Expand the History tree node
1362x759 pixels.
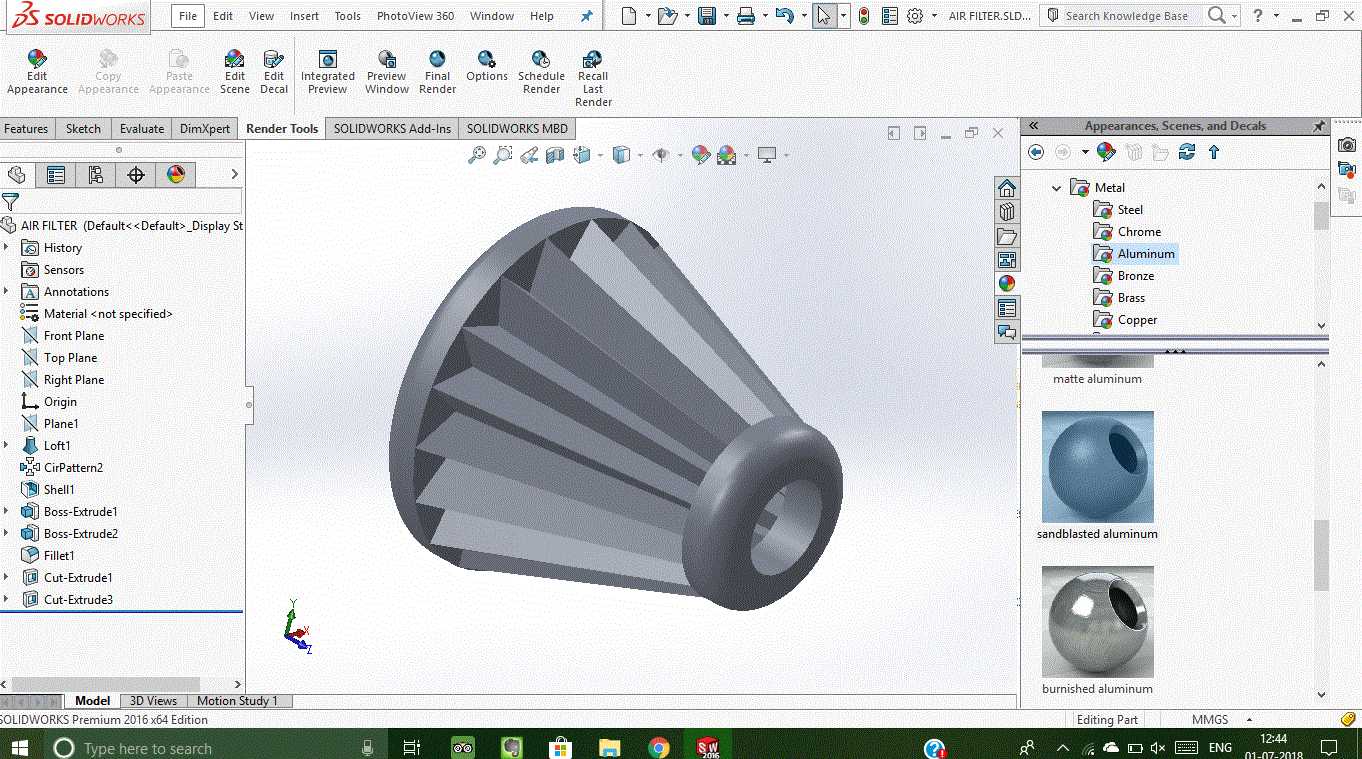7,247
